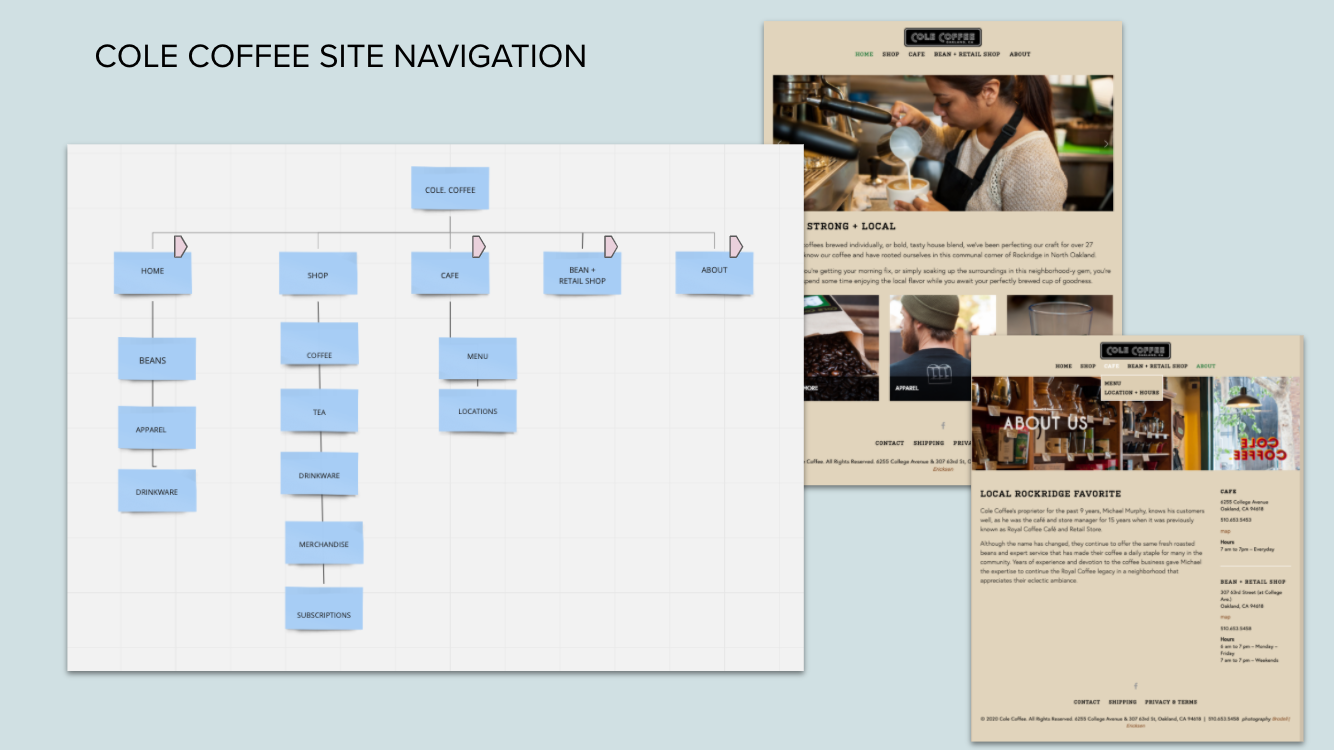Select the ABOUT sticky note in the sitemap
Screen dimensions: 1334x750
click(714, 272)
